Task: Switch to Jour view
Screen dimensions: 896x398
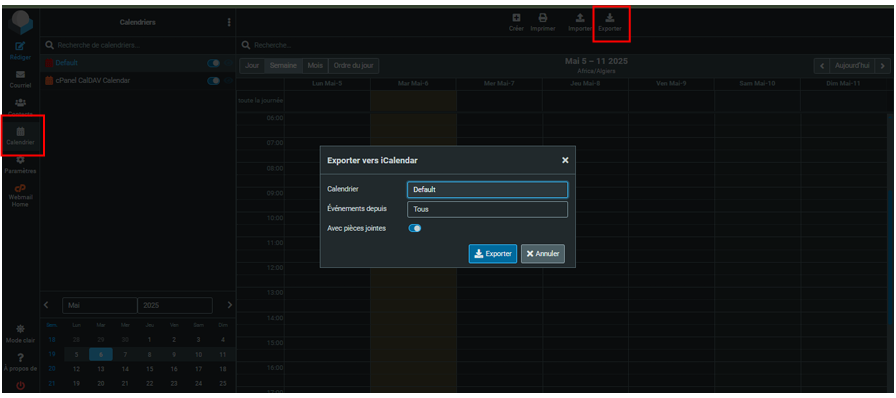Action: pos(252,66)
